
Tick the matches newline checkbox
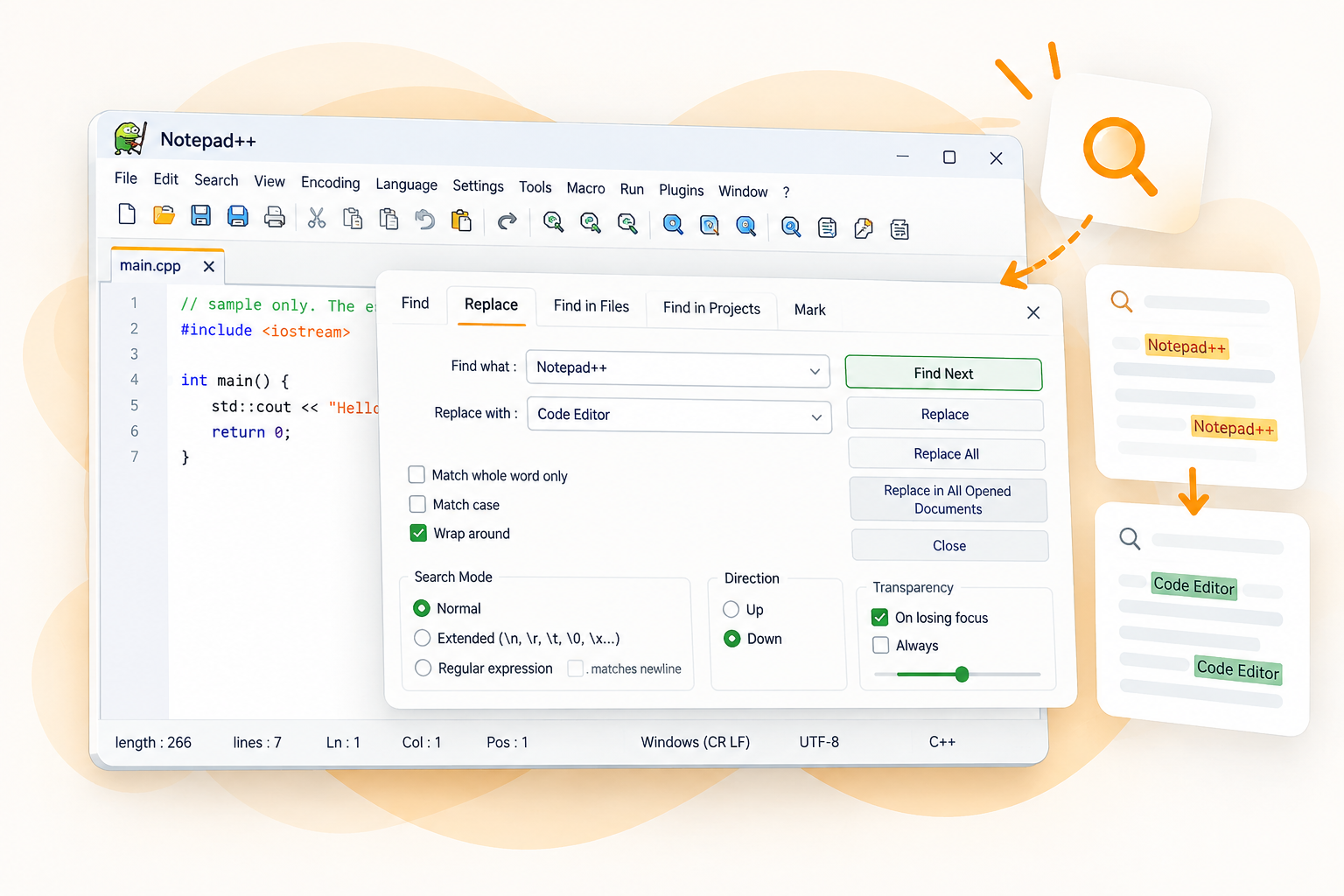tap(576, 668)
